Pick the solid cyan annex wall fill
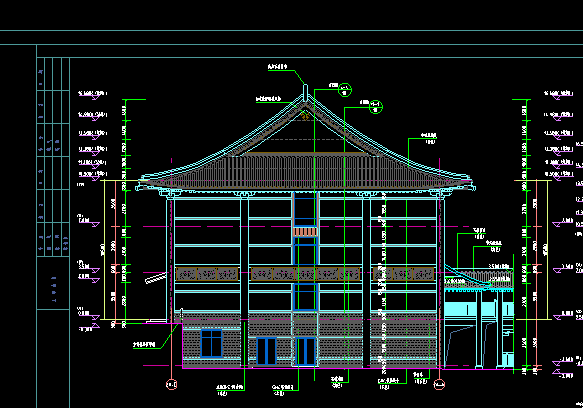 coord(460,309)
